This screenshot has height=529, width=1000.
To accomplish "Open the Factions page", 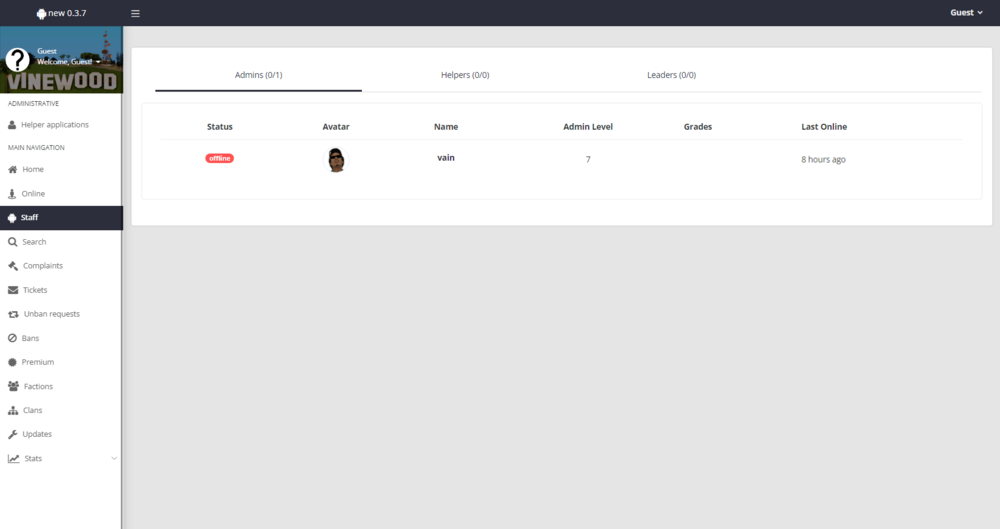I will (38, 386).
